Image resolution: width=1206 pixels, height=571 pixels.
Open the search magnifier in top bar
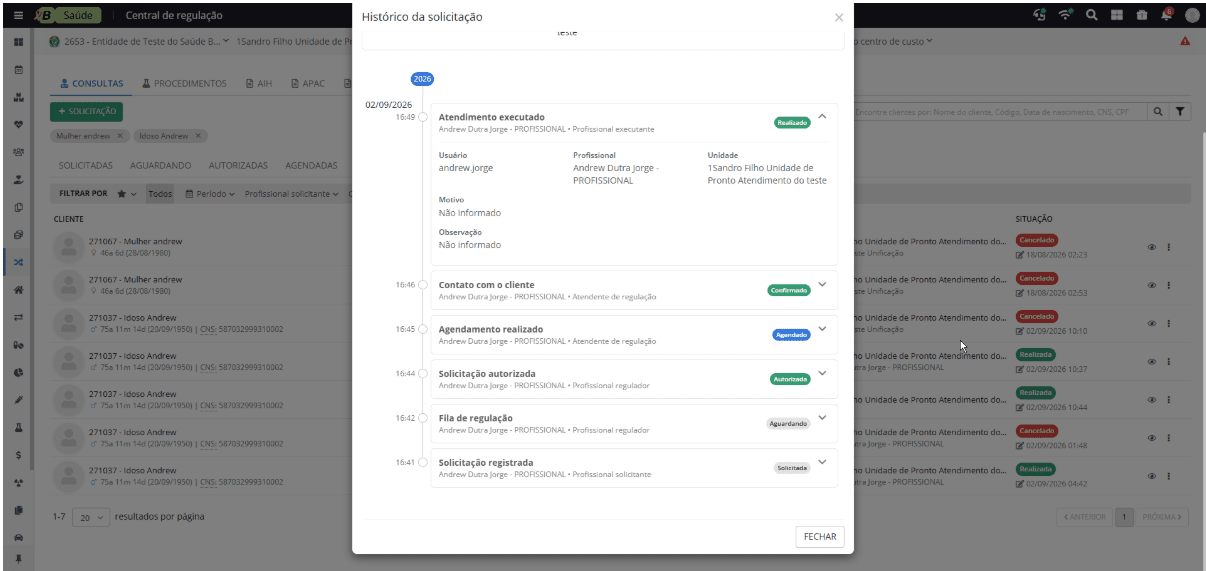pyautogui.click(x=1092, y=15)
